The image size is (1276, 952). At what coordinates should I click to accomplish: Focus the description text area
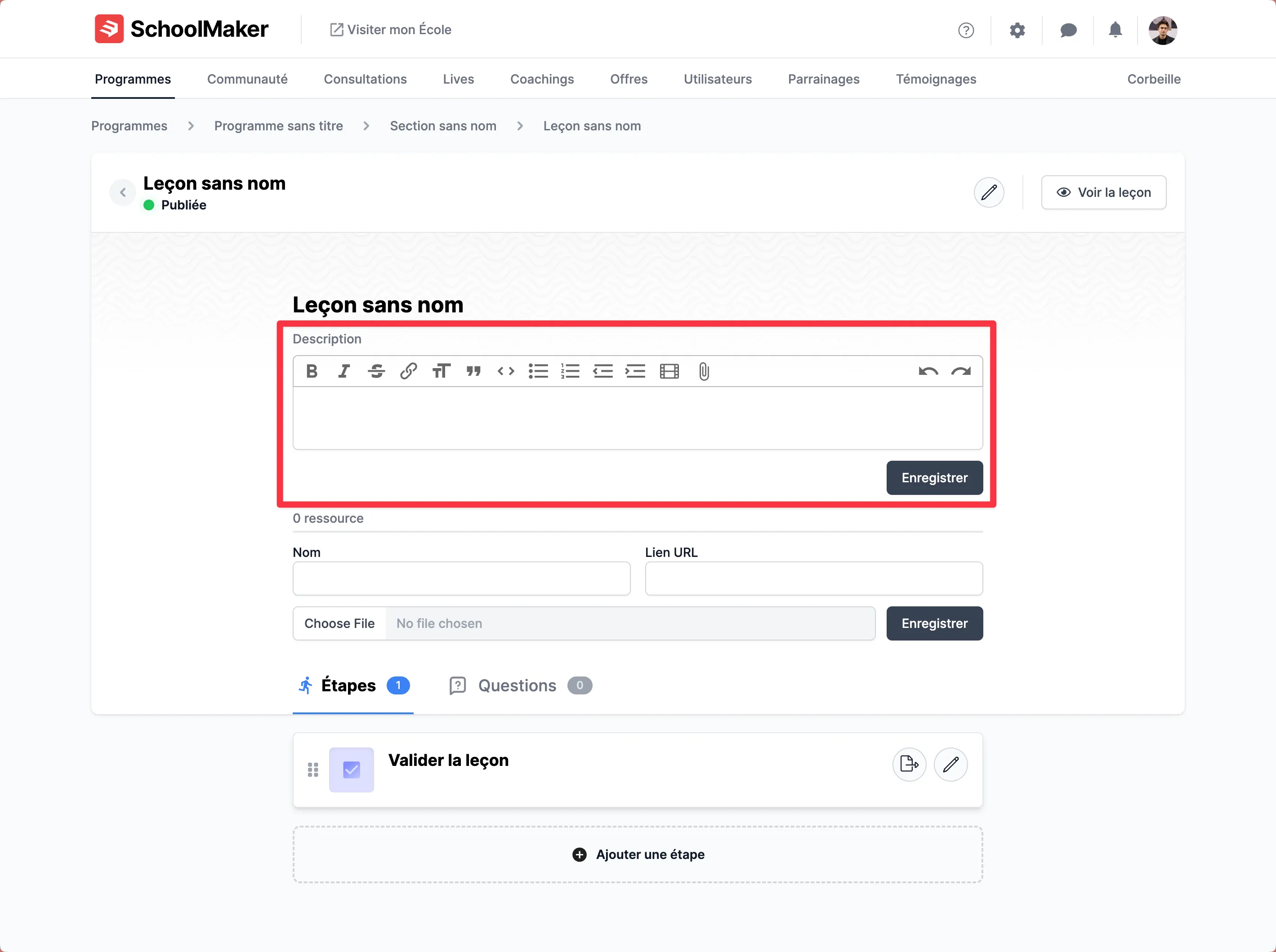pos(638,418)
